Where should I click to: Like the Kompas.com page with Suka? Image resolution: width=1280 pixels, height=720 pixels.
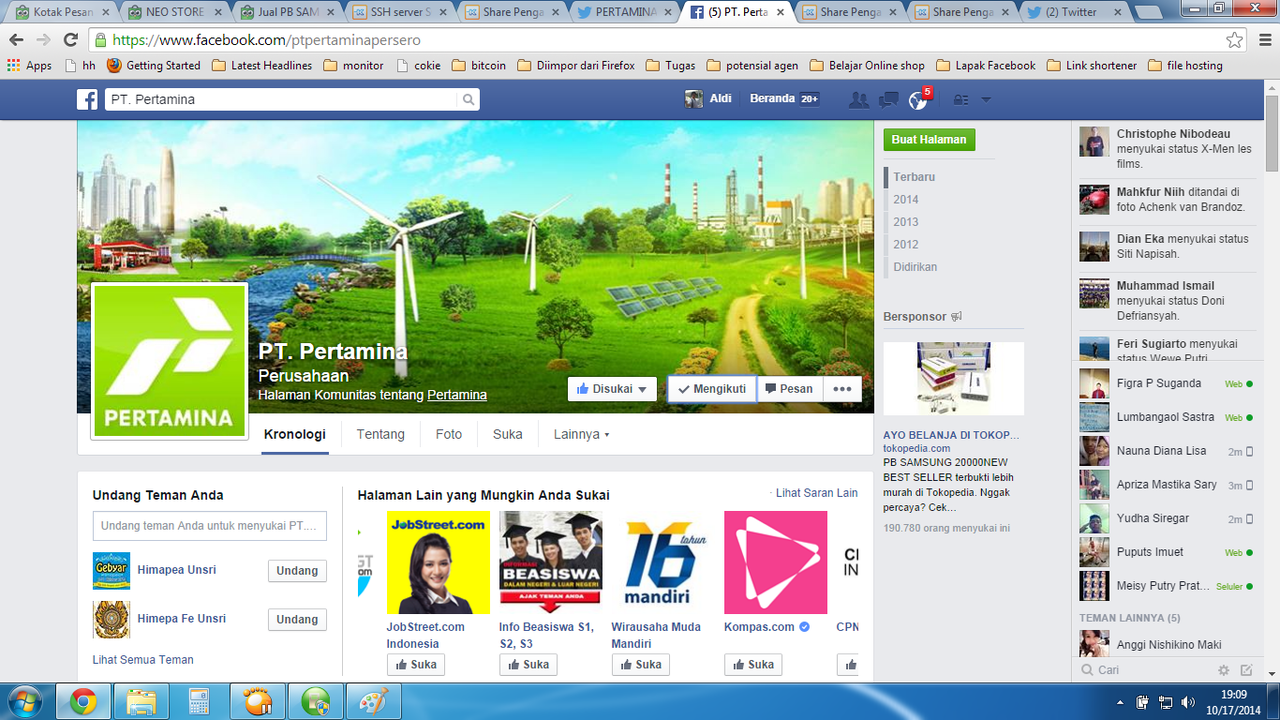coord(752,664)
